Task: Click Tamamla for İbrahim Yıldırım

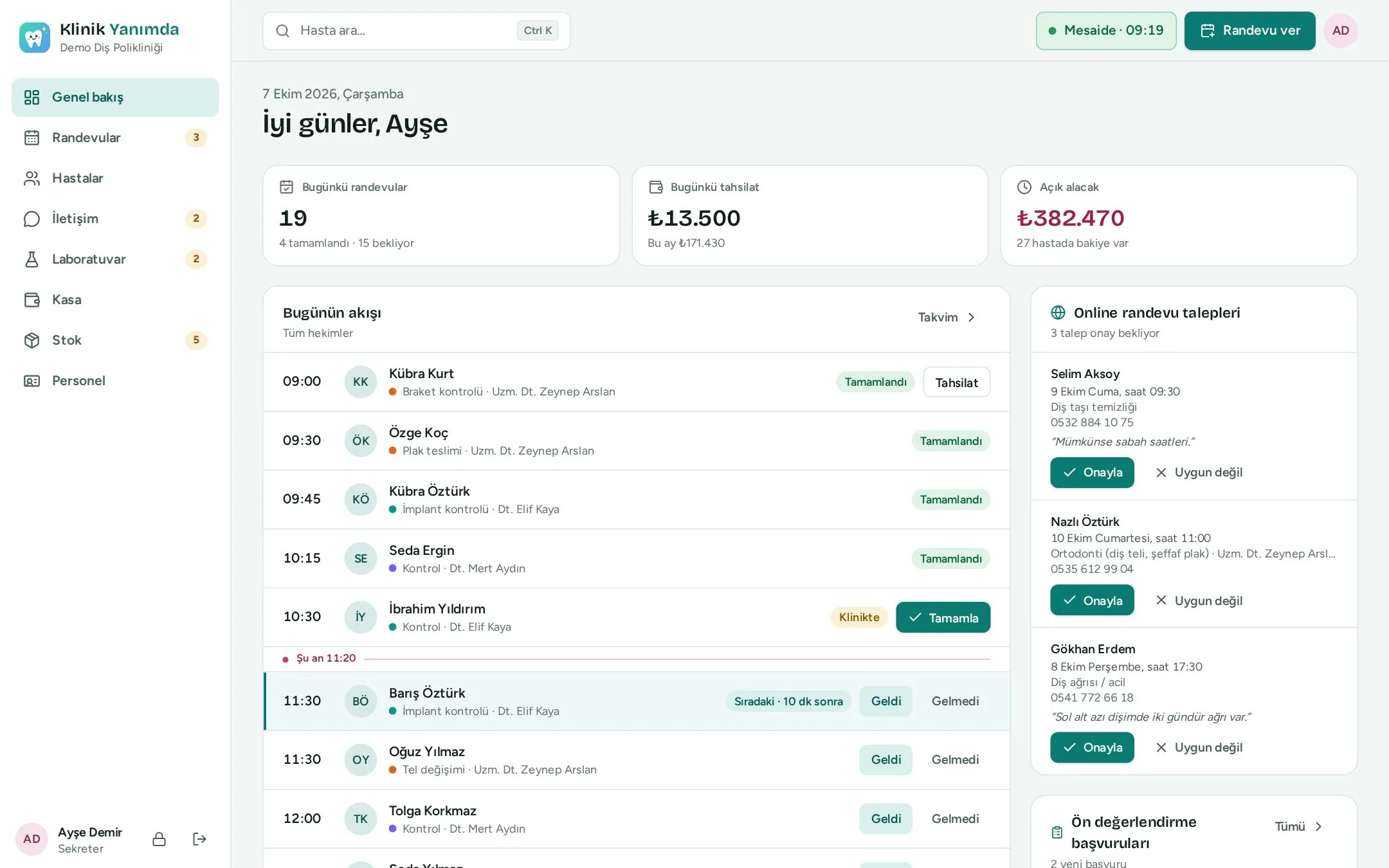Action: click(x=943, y=617)
